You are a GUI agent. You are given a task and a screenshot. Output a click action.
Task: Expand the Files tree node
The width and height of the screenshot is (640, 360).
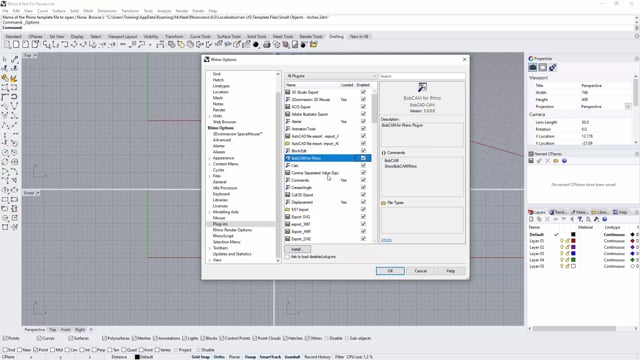(210, 176)
